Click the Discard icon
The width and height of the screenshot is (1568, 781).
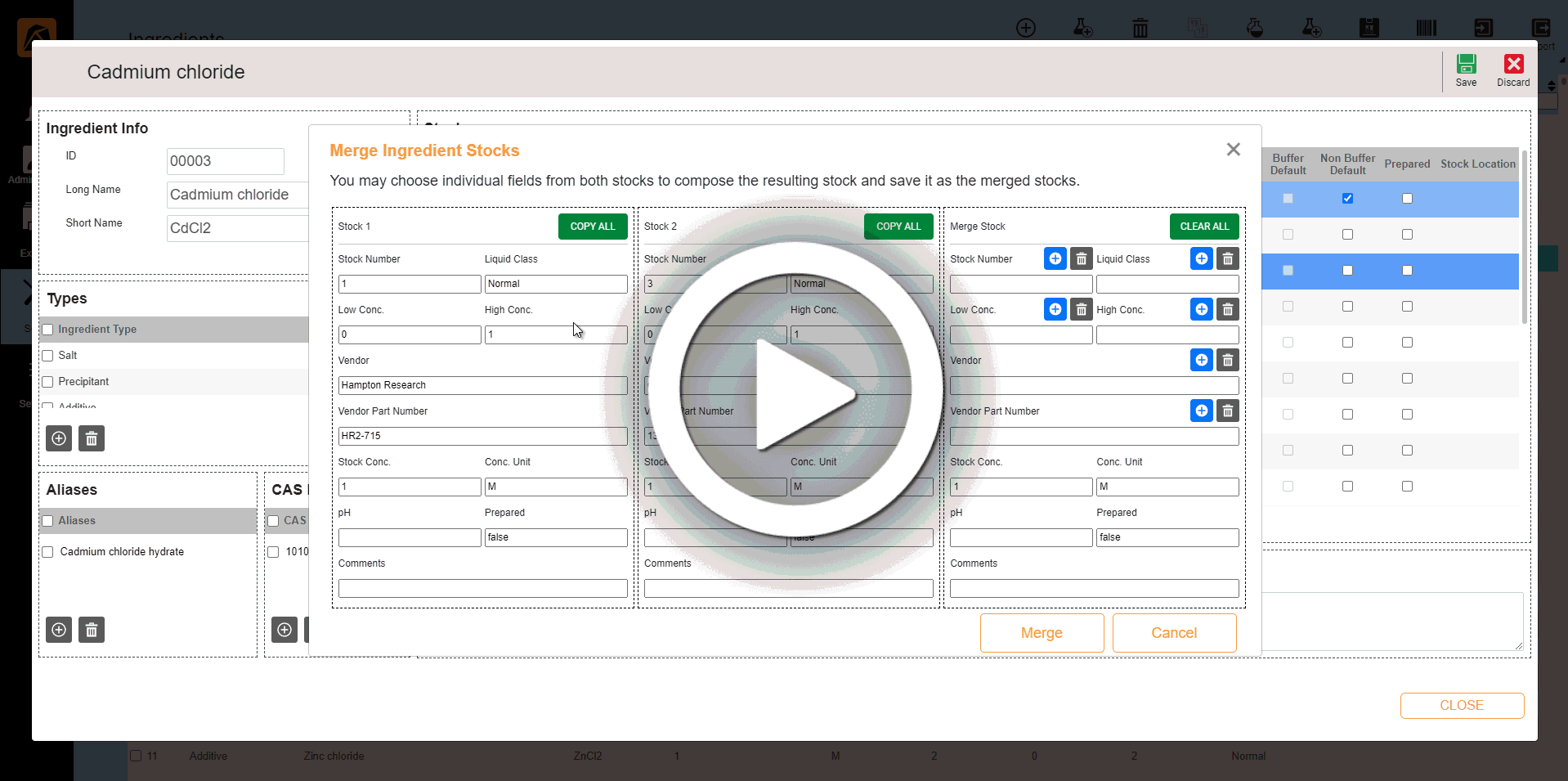[1513, 65]
